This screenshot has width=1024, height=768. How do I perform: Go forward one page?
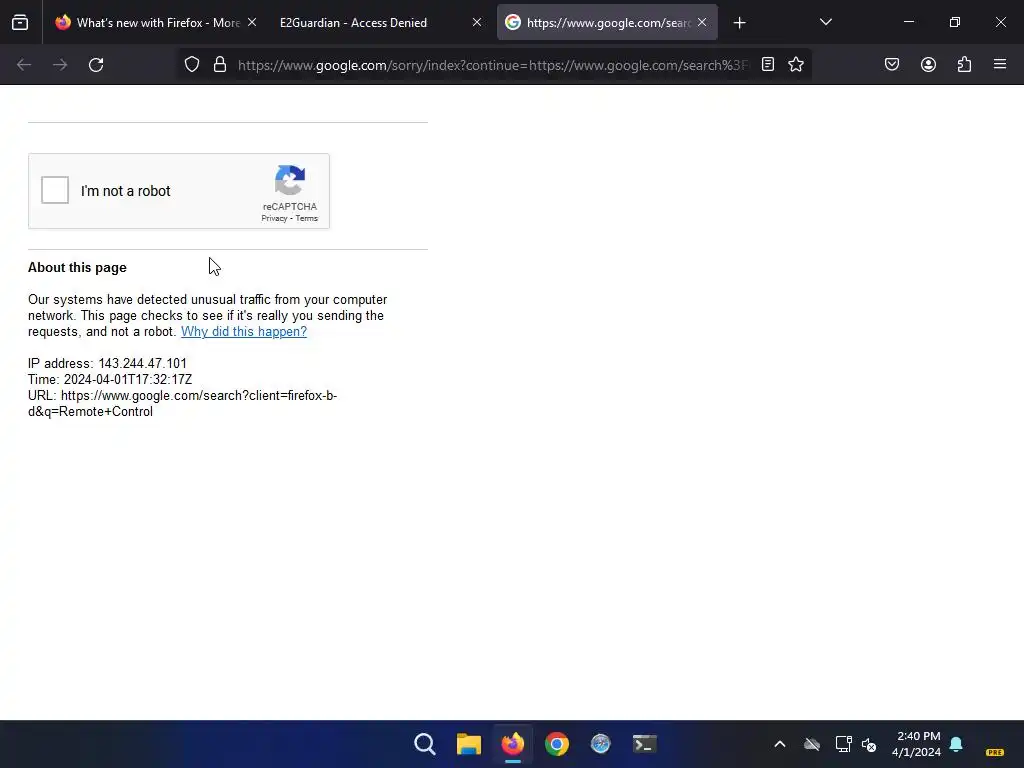[x=60, y=65]
